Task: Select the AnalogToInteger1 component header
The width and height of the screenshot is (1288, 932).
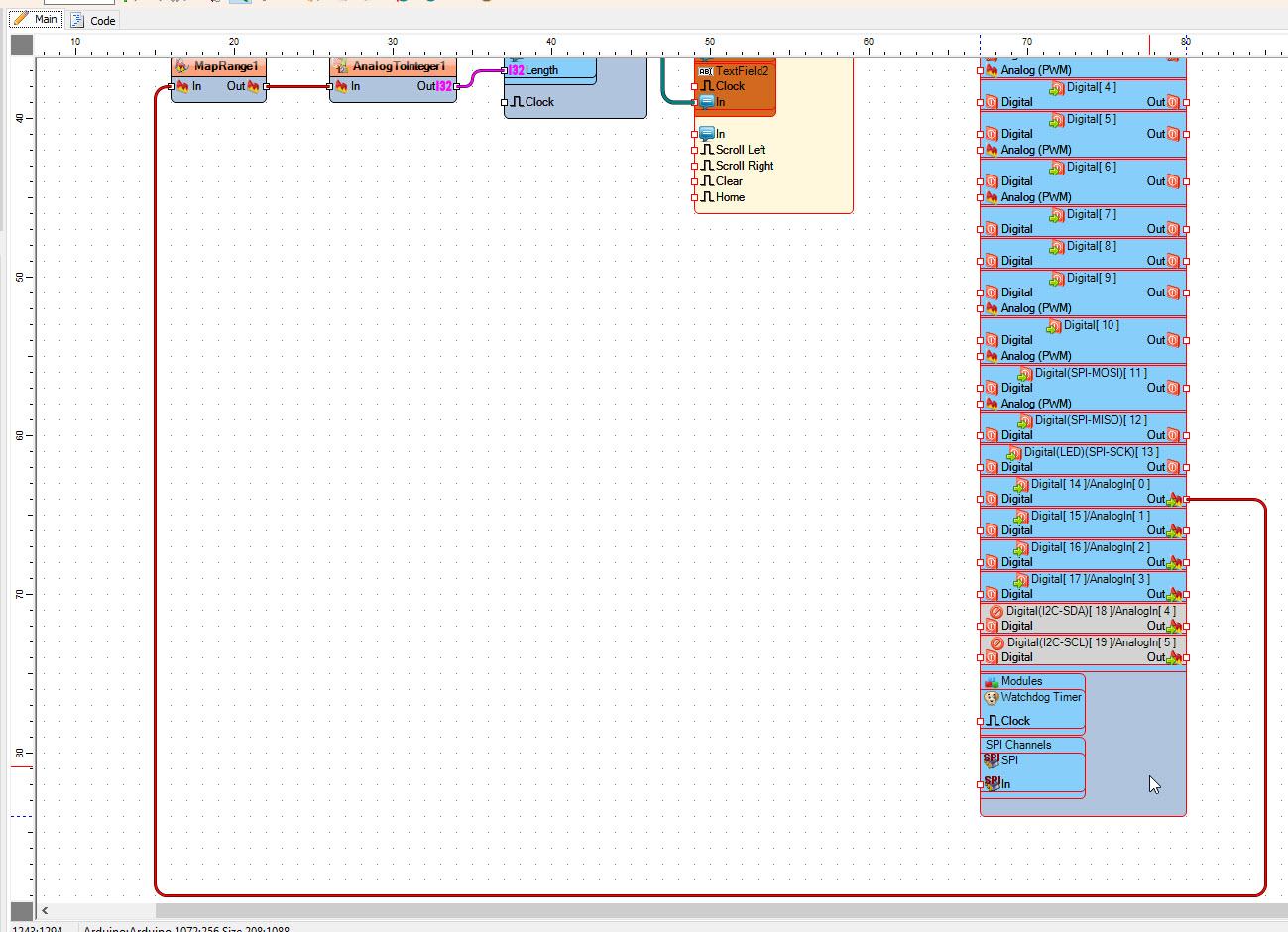Action: point(393,67)
